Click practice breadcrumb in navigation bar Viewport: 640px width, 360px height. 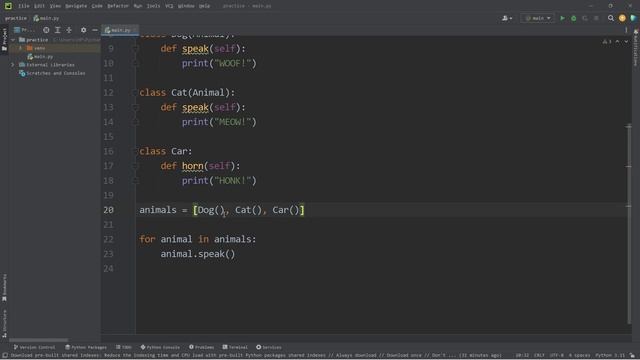(16, 18)
